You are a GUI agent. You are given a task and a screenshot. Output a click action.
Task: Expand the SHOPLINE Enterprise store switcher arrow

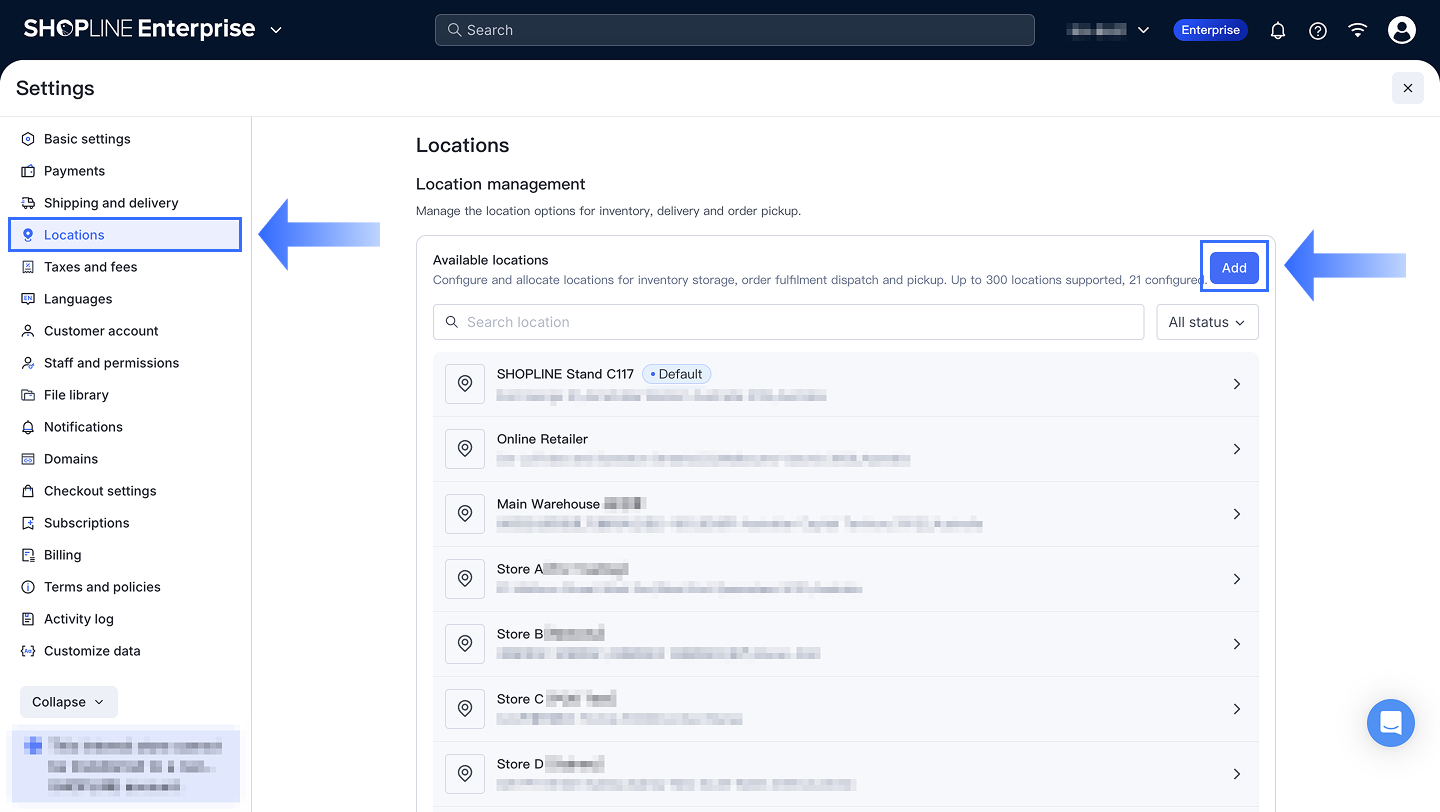coord(276,30)
